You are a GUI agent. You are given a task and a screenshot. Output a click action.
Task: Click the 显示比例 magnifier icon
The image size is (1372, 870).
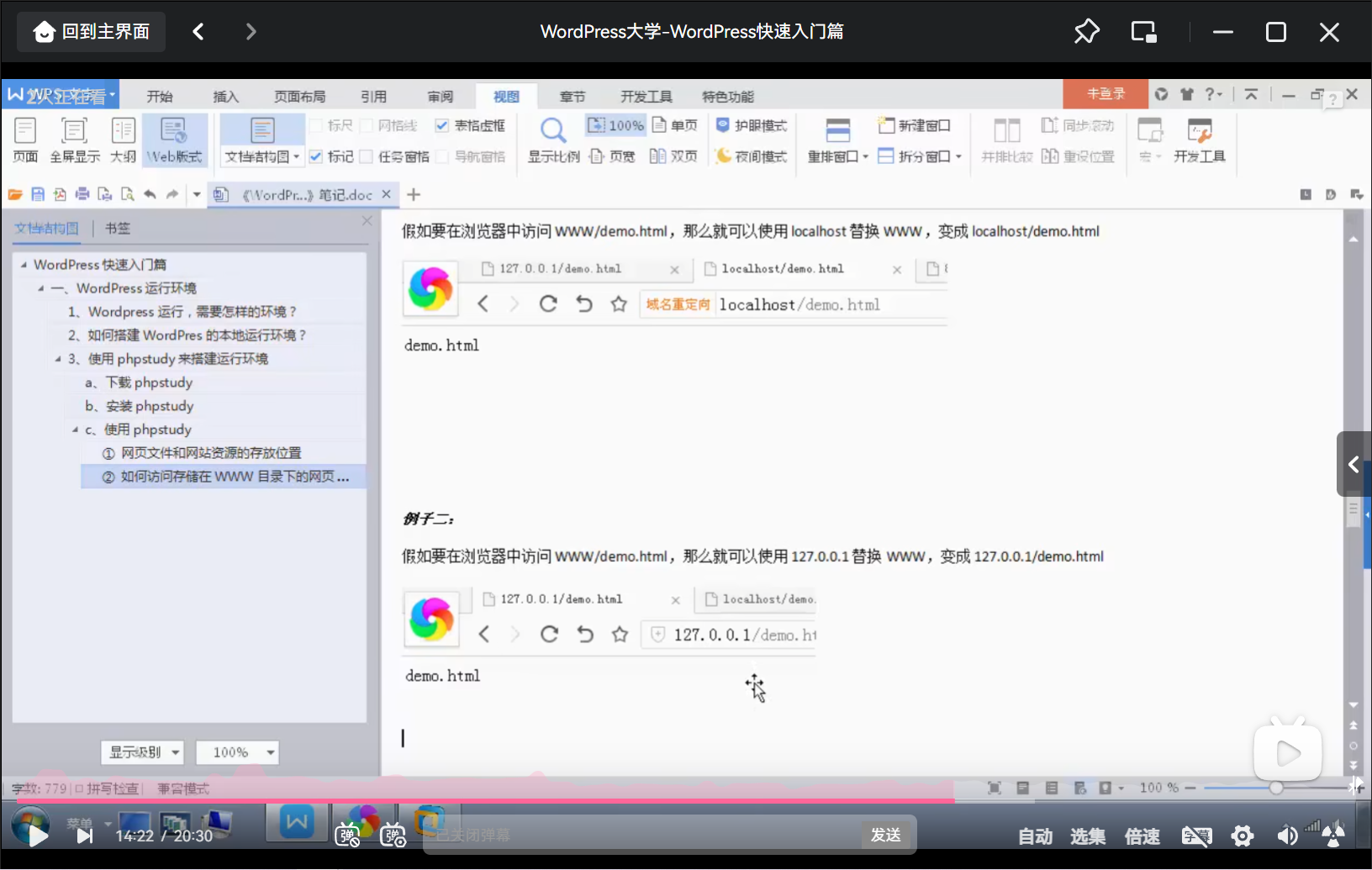[x=553, y=130]
